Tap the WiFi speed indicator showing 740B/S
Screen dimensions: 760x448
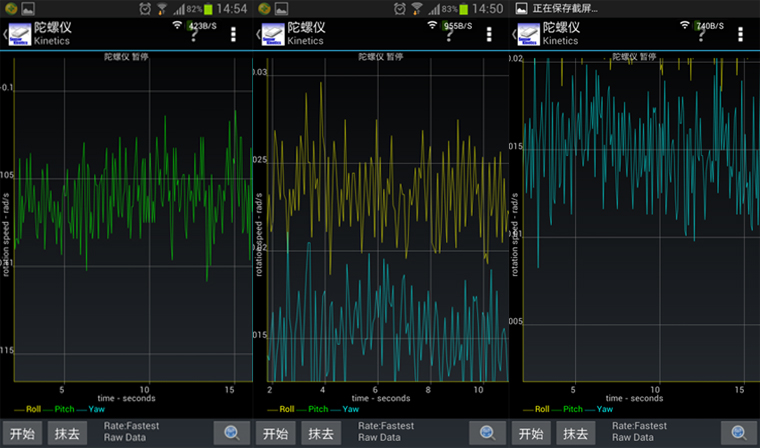[702, 26]
